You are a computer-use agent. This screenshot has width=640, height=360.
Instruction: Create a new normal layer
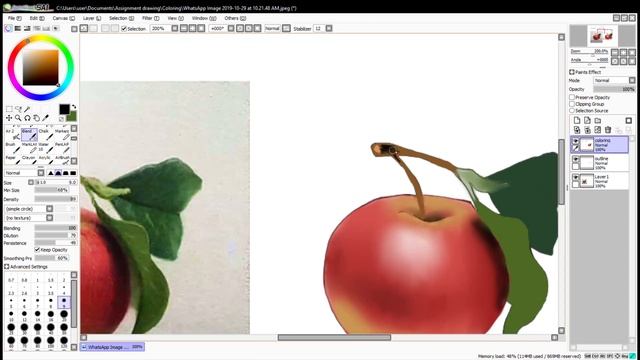(577, 120)
